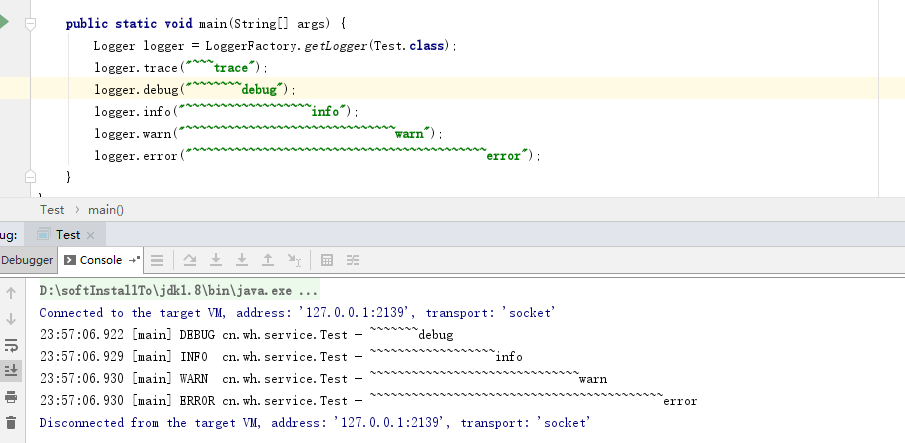This screenshot has height=443, width=905.
Task: Clear all console output with trash icon
Action: tap(11, 422)
